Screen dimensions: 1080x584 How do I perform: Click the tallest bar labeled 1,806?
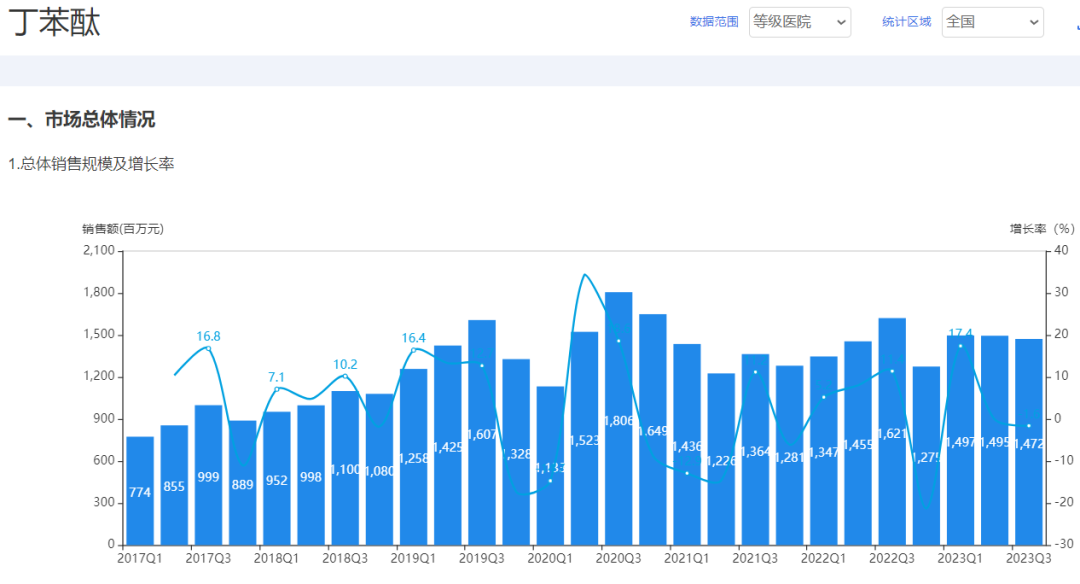point(619,419)
